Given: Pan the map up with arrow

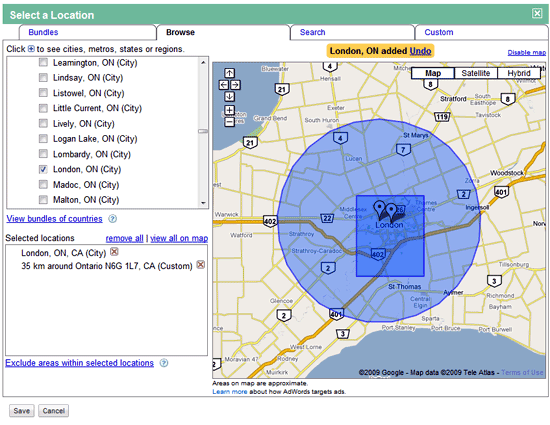Looking at the screenshot, I should (229, 73).
